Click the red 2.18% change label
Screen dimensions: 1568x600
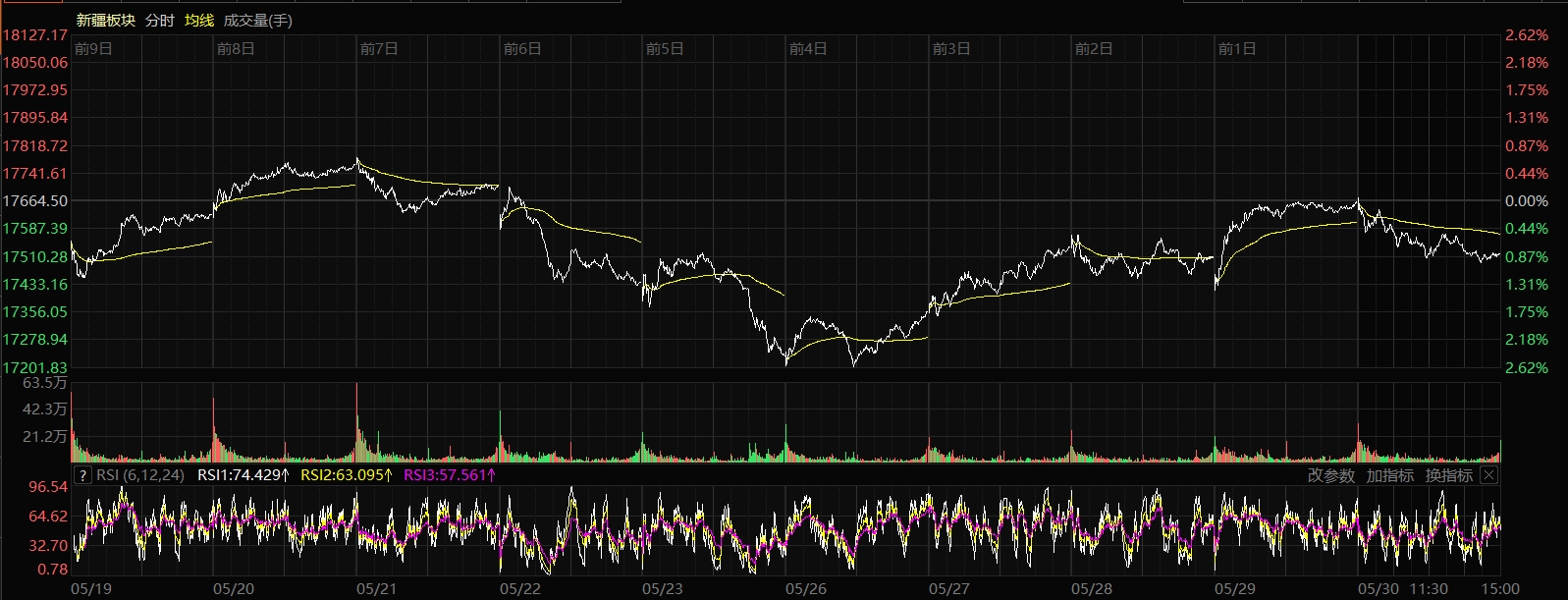pos(1527,62)
